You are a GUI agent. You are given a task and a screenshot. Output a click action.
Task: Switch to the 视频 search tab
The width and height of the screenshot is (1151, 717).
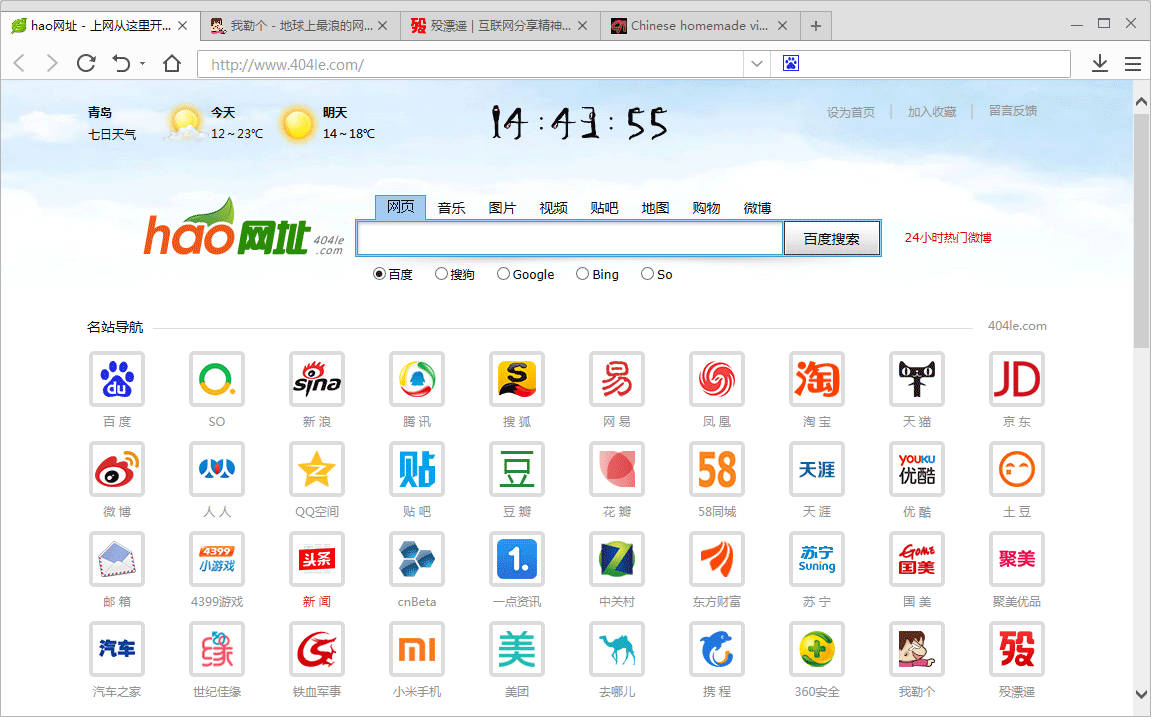[x=553, y=208]
